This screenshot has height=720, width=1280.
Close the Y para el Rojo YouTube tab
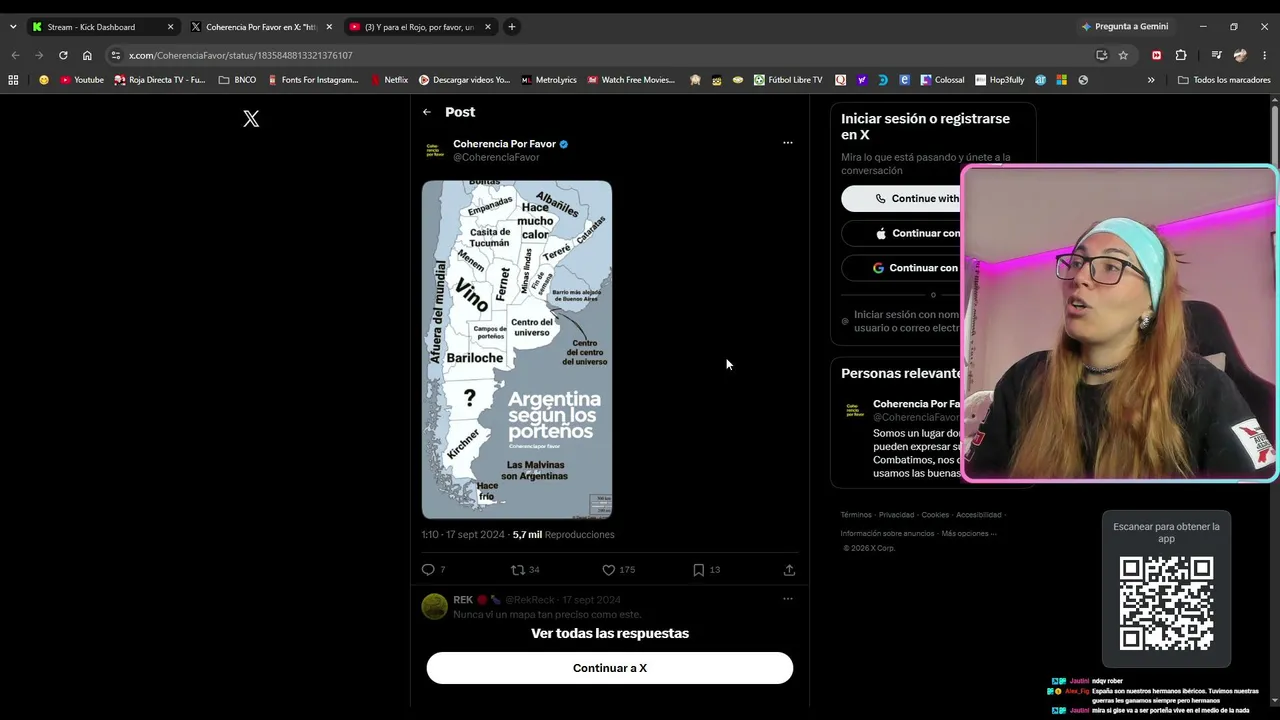[x=488, y=27]
